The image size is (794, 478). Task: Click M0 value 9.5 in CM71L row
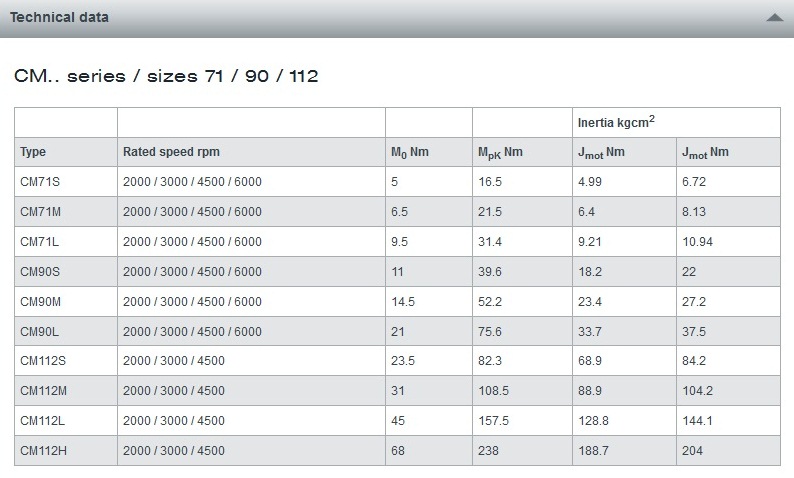(399, 242)
